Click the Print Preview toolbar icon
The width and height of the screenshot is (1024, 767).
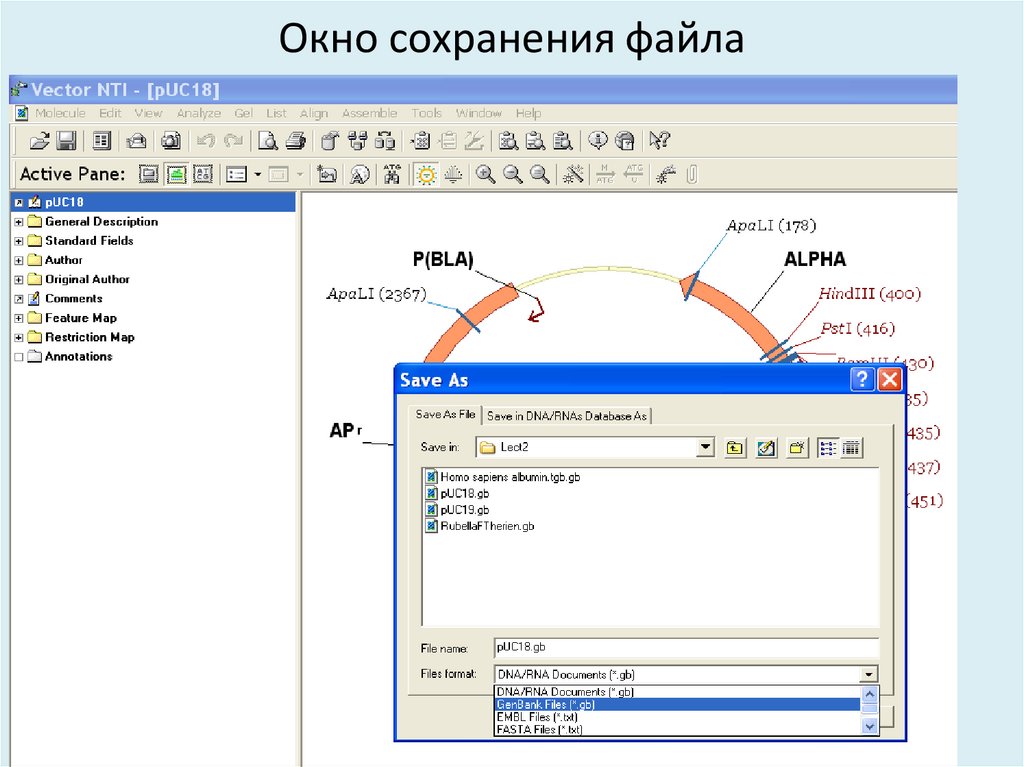coord(266,140)
